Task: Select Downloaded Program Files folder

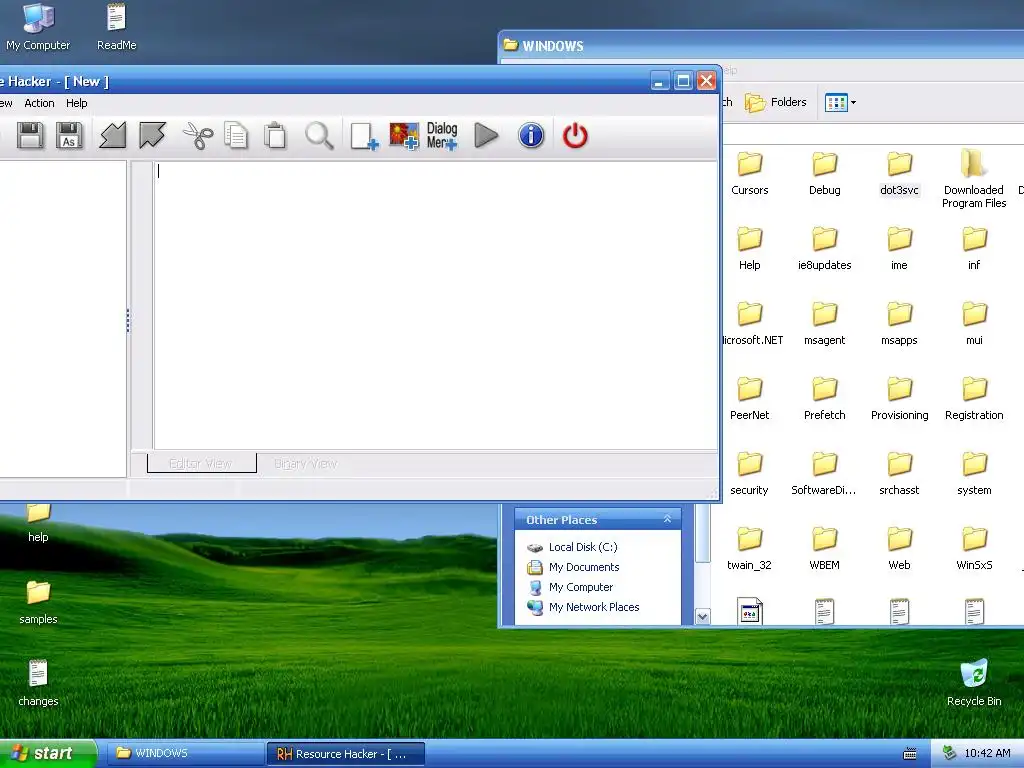Action: (974, 179)
